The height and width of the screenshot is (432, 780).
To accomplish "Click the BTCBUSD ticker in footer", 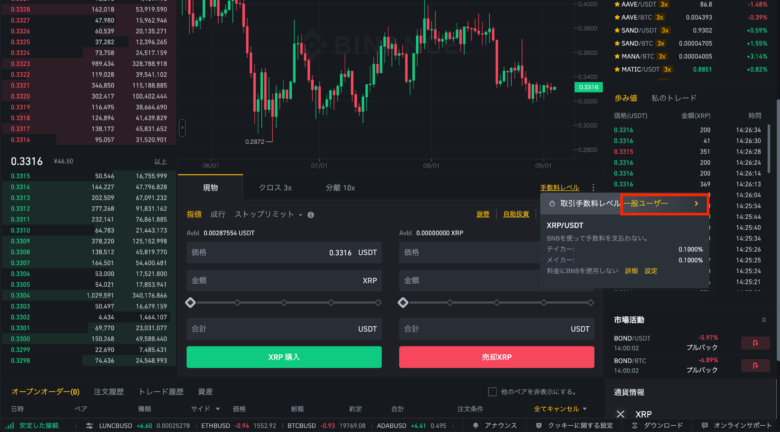I will coord(326,426).
